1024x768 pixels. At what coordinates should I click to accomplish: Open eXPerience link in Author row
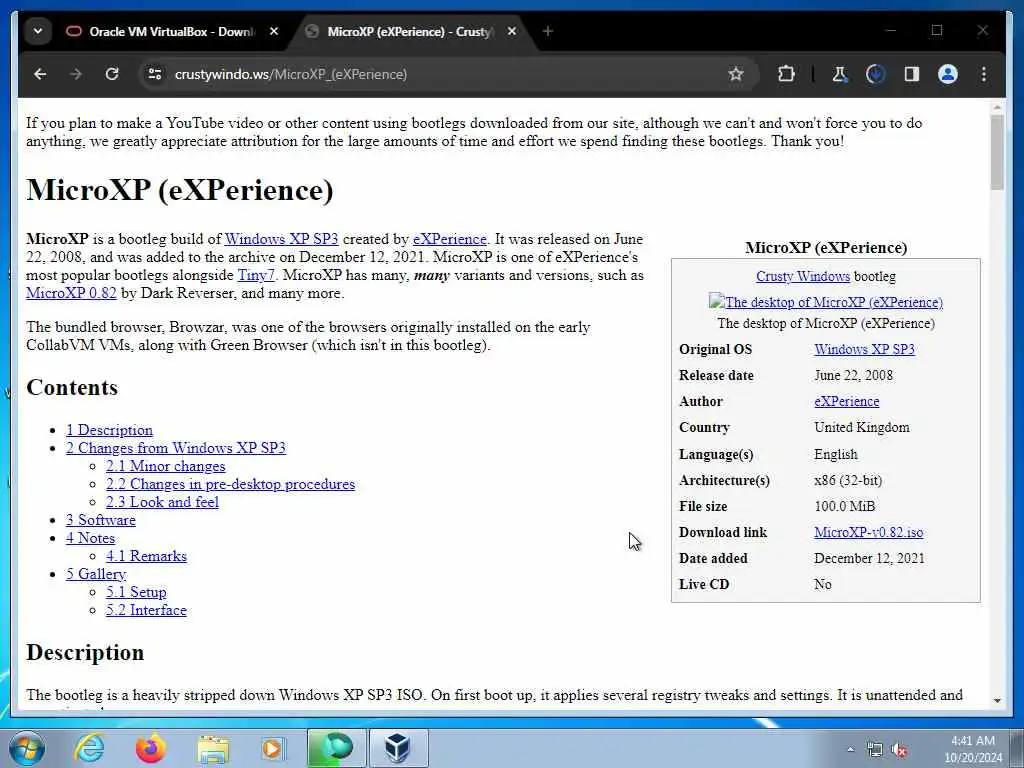coord(846,402)
